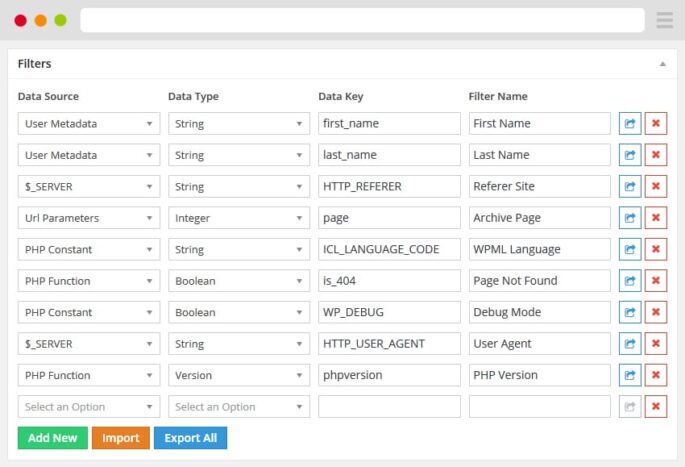The image size is (685, 467).
Task: Click the HTTP_REFERER data key field
Action: (389, 187)
